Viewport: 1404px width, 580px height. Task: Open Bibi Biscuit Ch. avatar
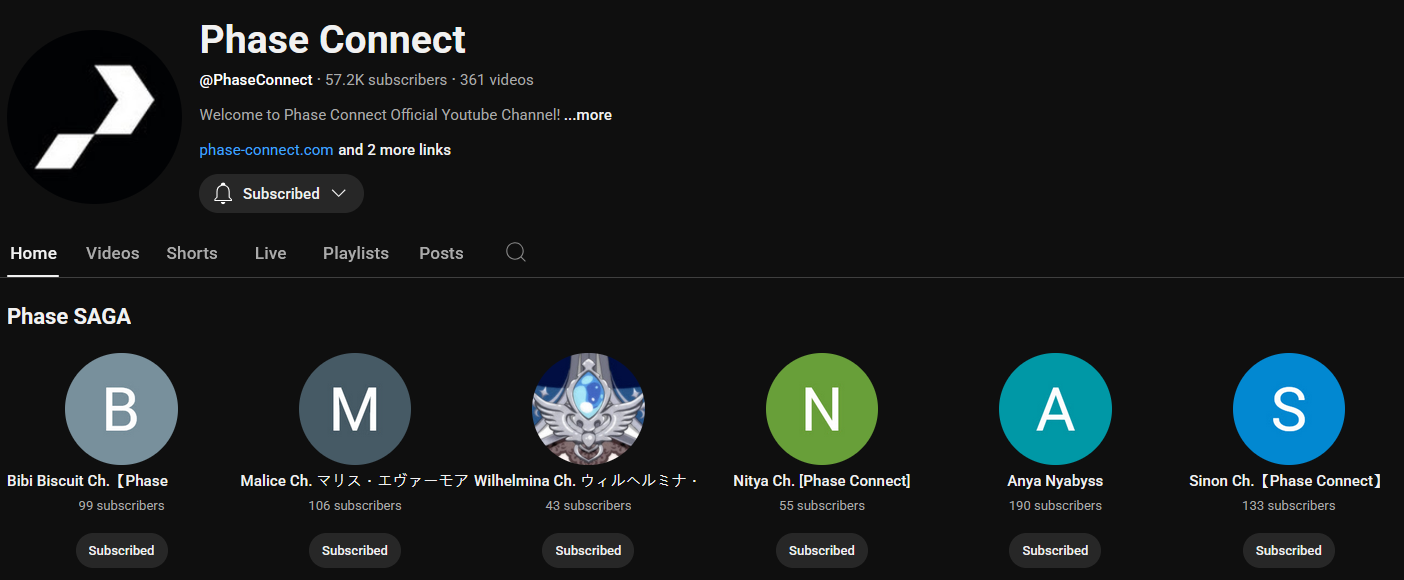[121, 409]
